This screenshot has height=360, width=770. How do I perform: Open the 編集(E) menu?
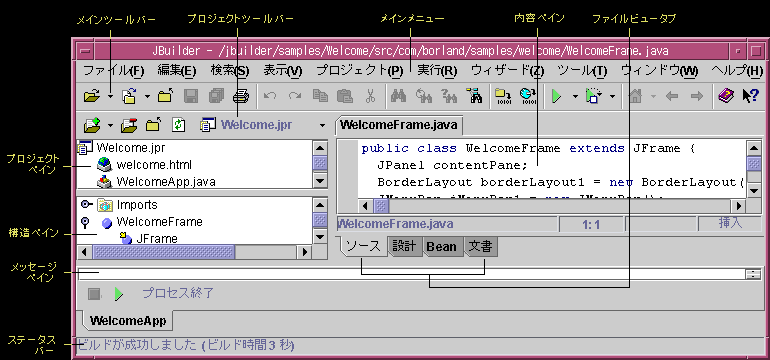coord(177,71)
